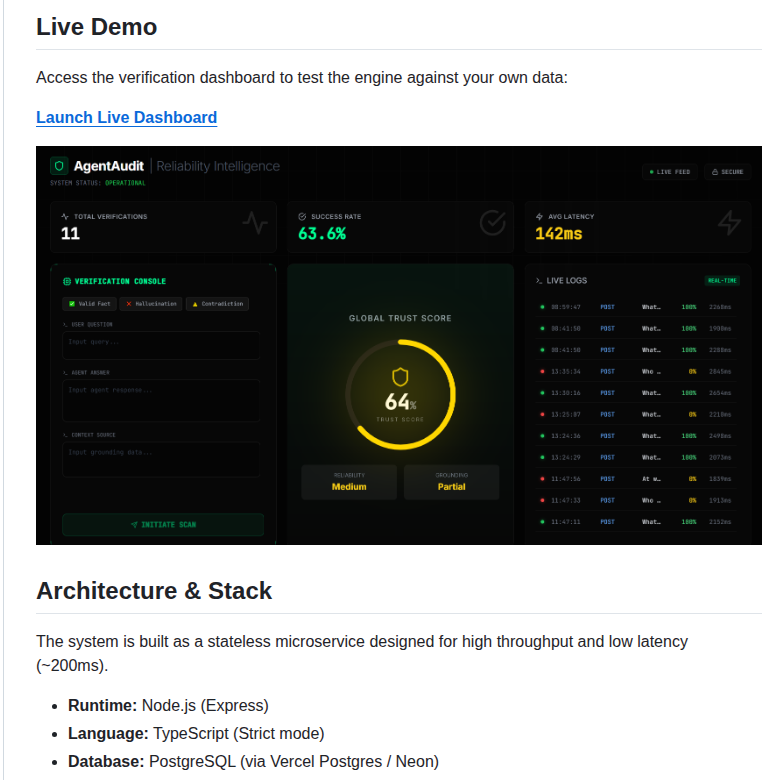Focus the Agent Answer input field
The image size is (782, 780).
tap(161, 400)
